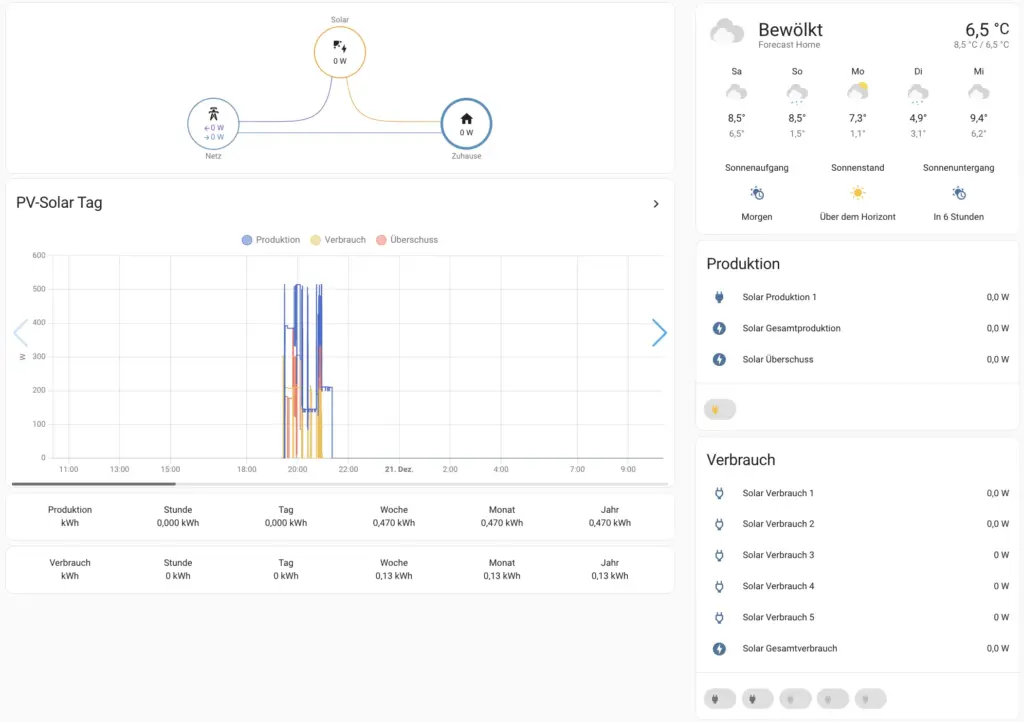
Task: Toggle the yellow plug chip under Produktion
Action: point(719,409)
